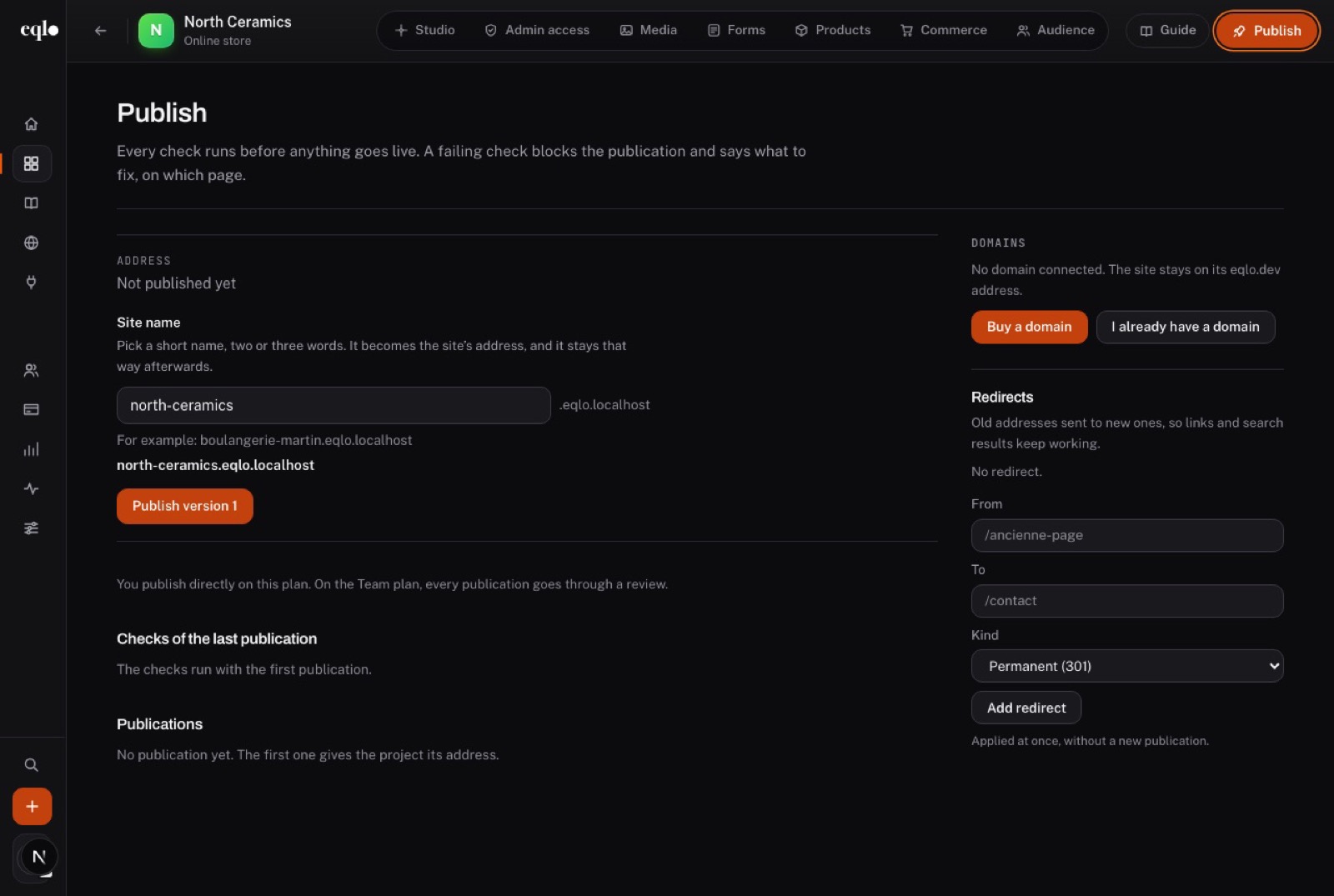Screen dimensions: 1334x896
Task: Click I already have a domain
Action: pos(1185,327)
